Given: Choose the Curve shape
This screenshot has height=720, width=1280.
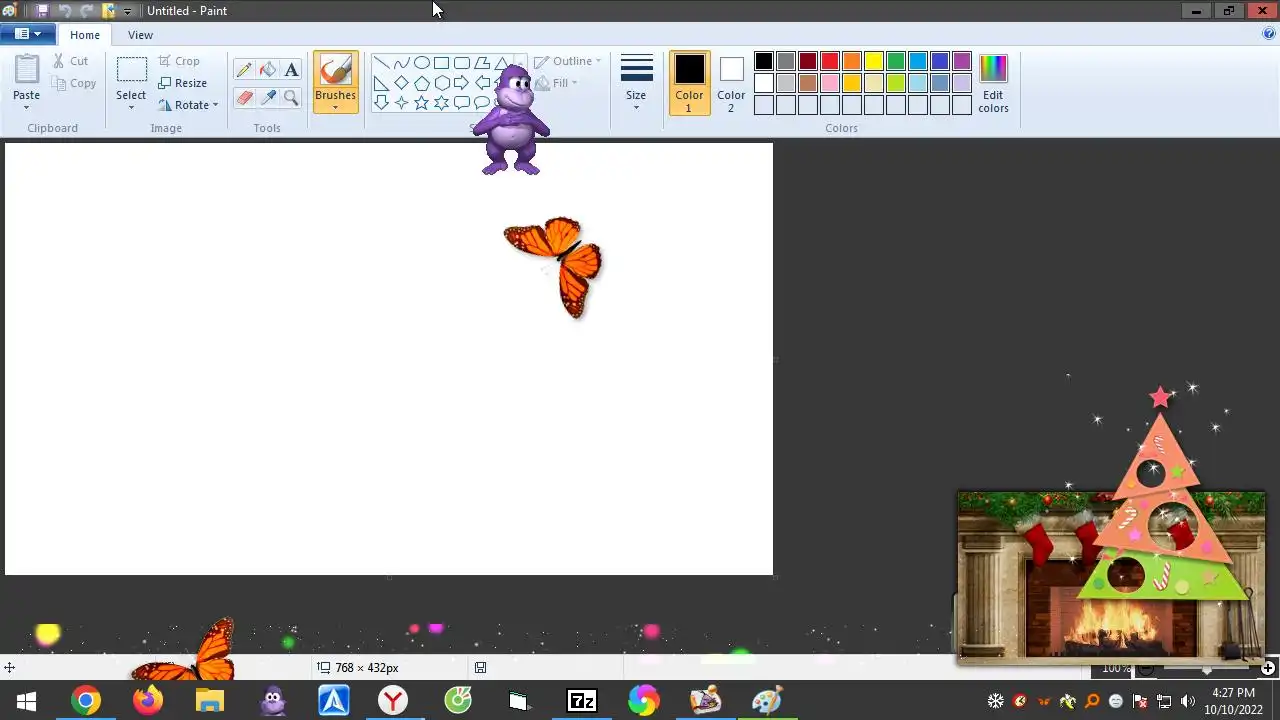Looking at the screenshot, I should 401,62.
